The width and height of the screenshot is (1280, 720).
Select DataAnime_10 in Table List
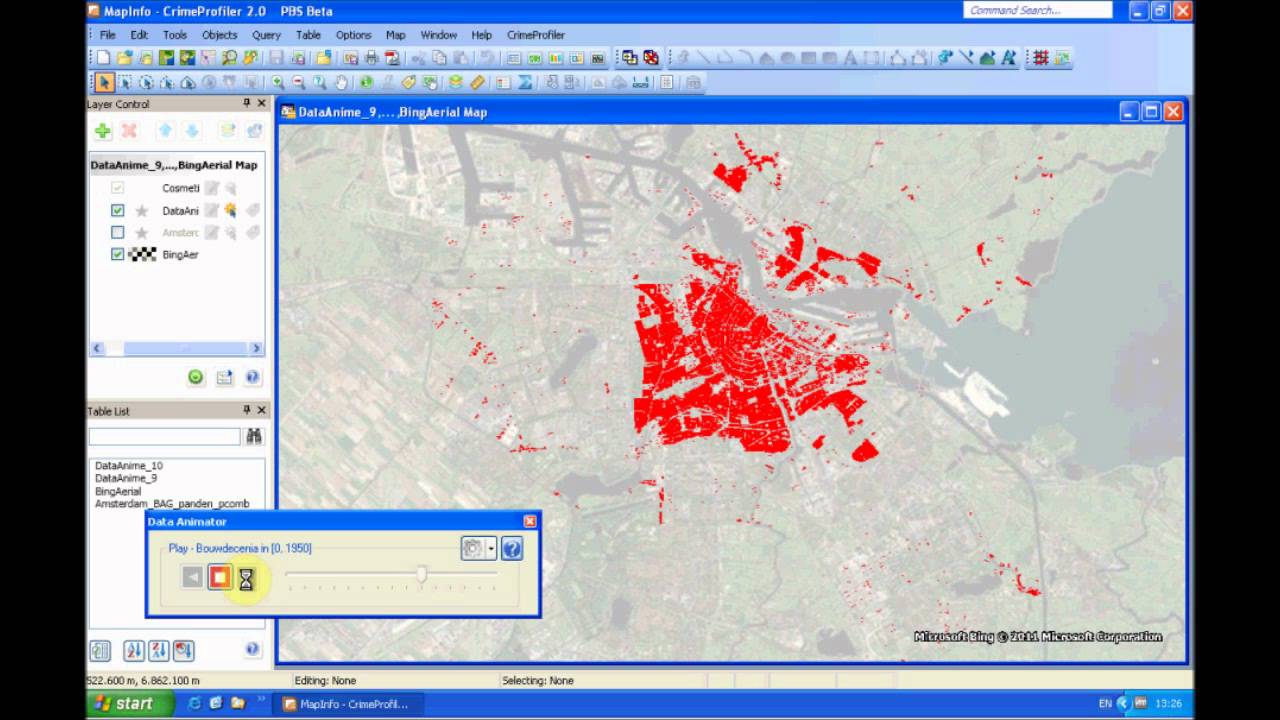click(129, 466)
